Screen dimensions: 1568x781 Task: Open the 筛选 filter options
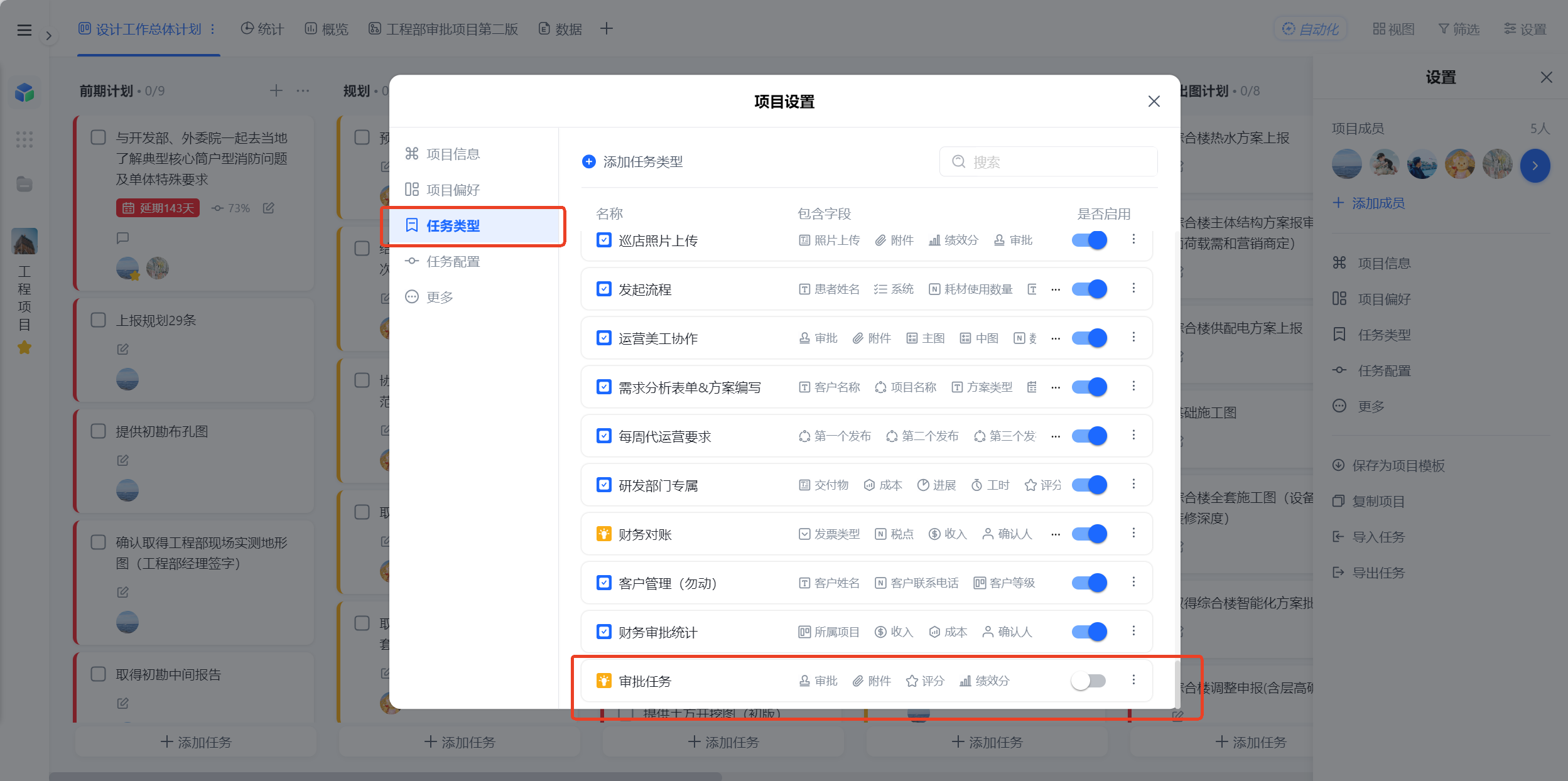[x=1459, y=29]
